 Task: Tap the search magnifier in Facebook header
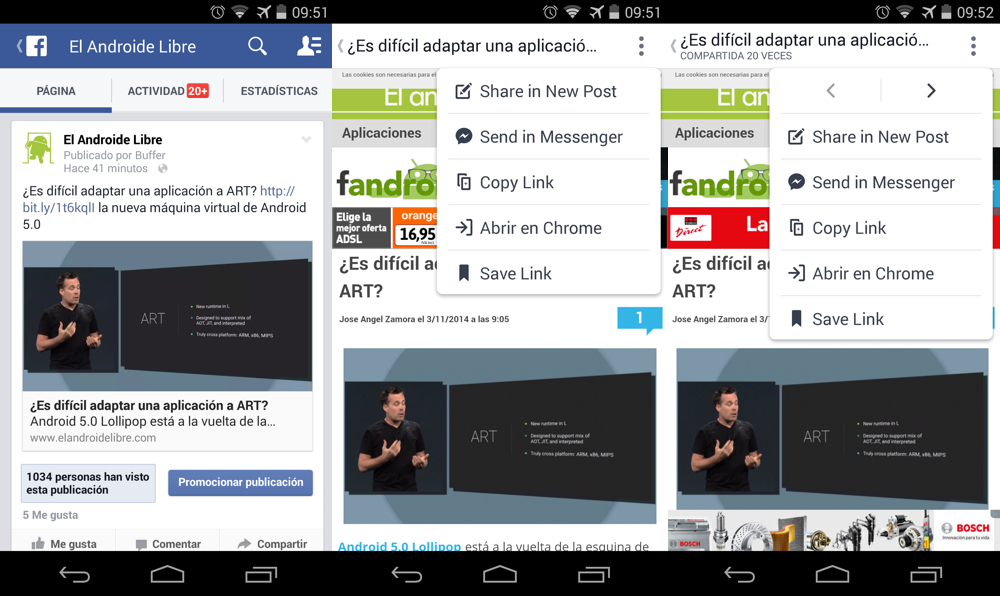[x=257, y=46]
